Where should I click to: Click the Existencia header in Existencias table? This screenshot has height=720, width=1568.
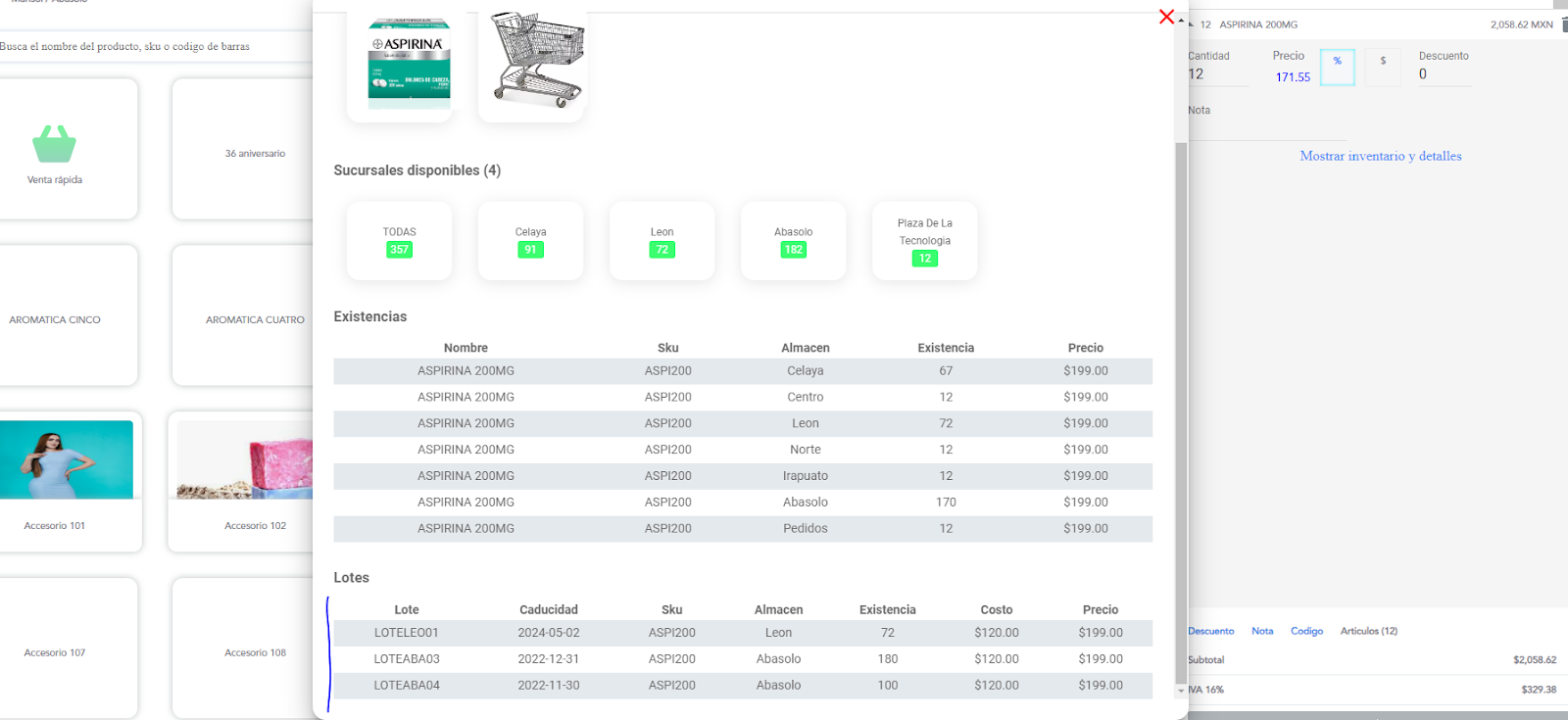[x=946, y=348]
